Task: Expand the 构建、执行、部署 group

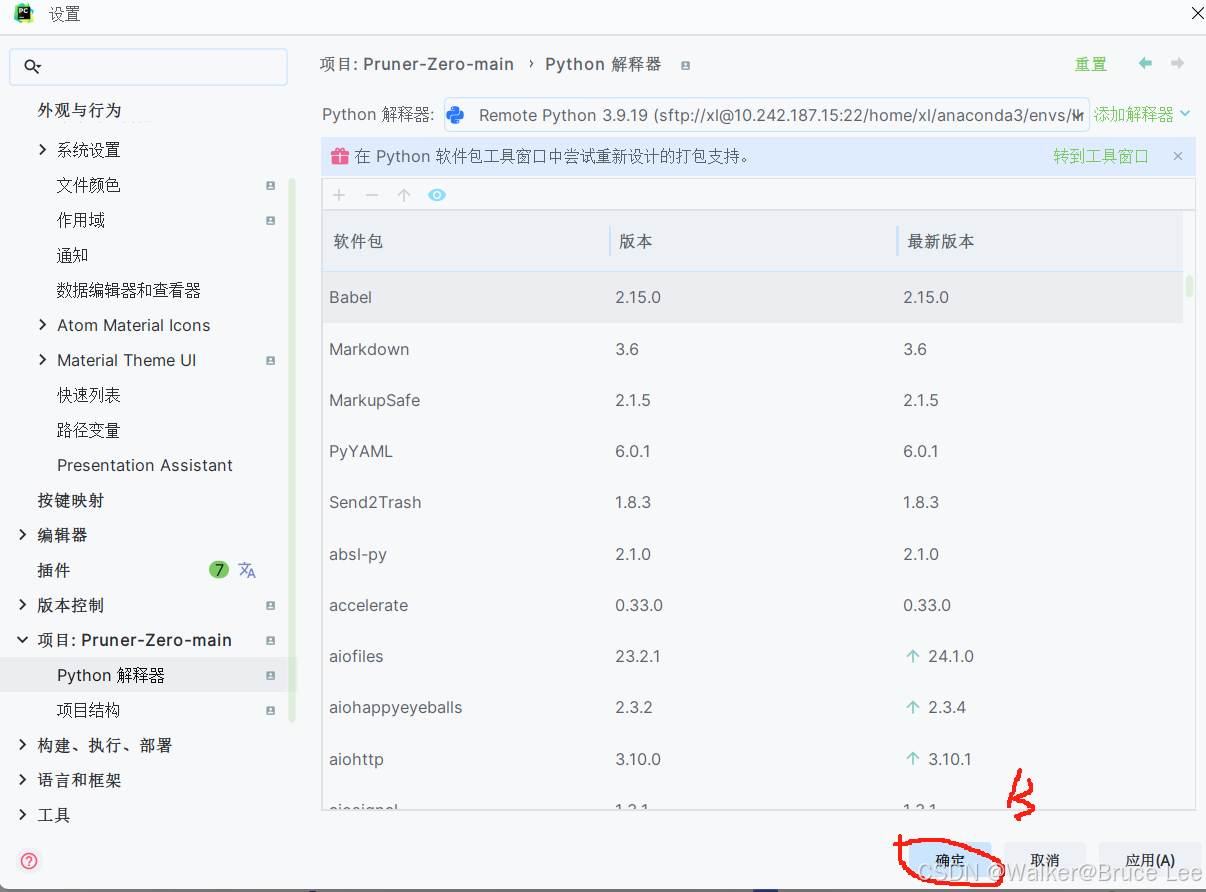Action: pyautogui.click(x=23, y=745)
